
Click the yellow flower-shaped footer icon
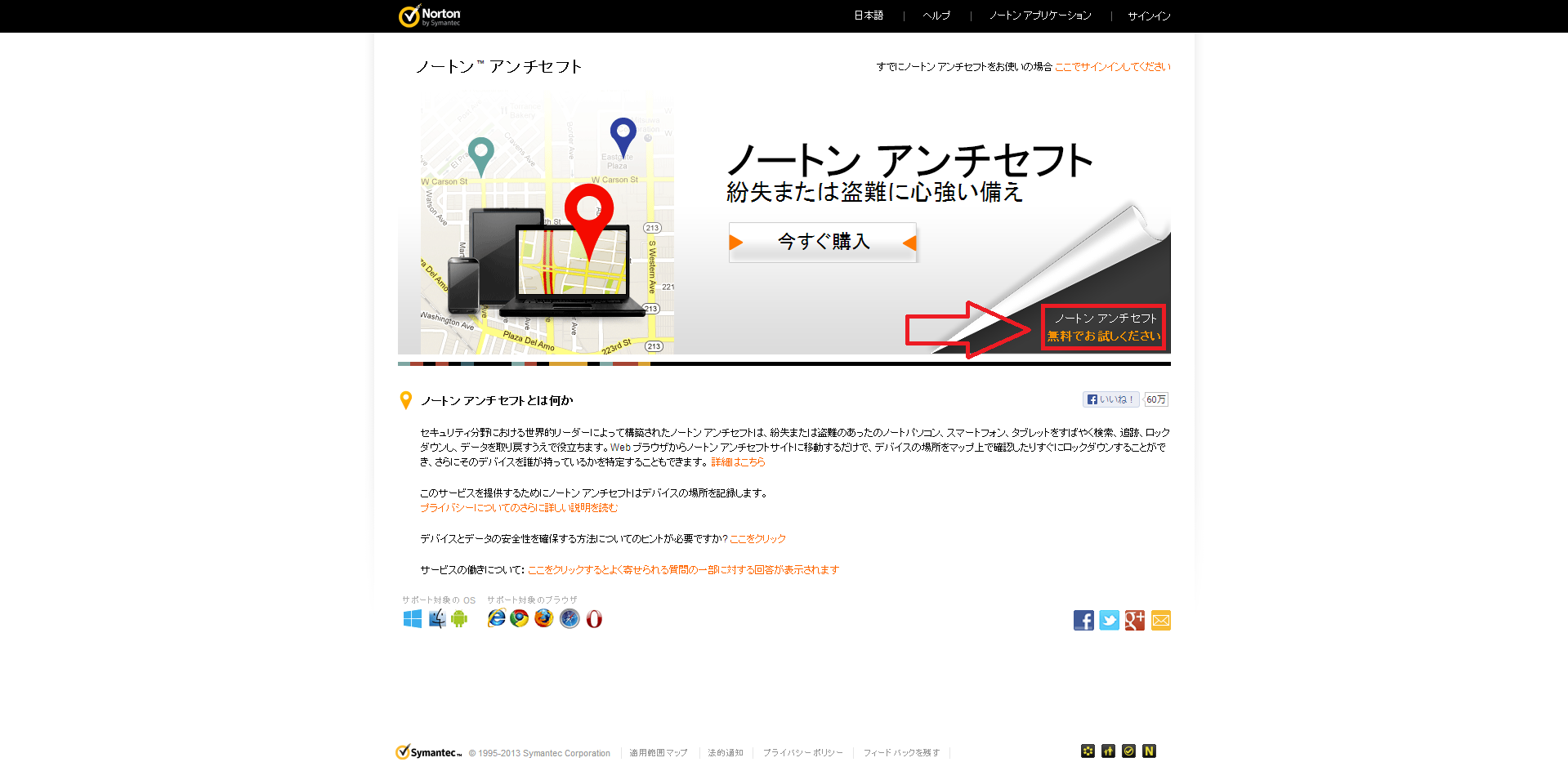tap(1088, 751)
